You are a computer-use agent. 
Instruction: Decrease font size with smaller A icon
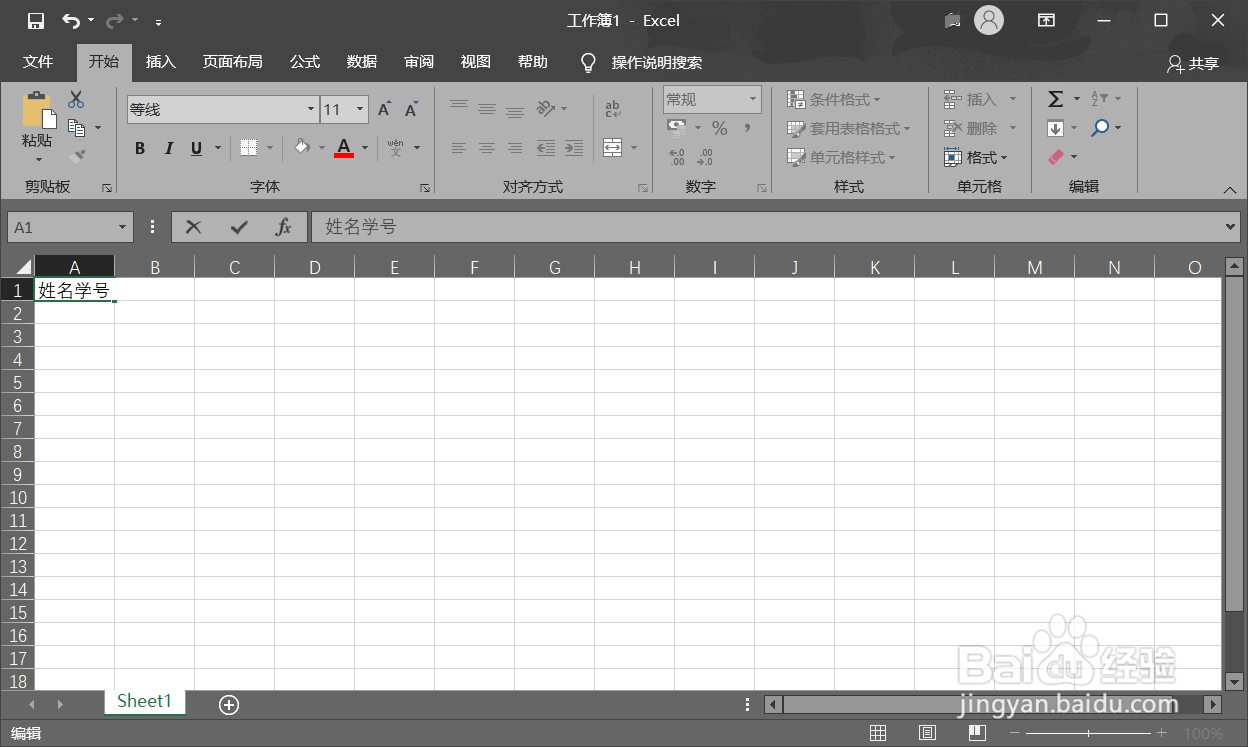411,110
